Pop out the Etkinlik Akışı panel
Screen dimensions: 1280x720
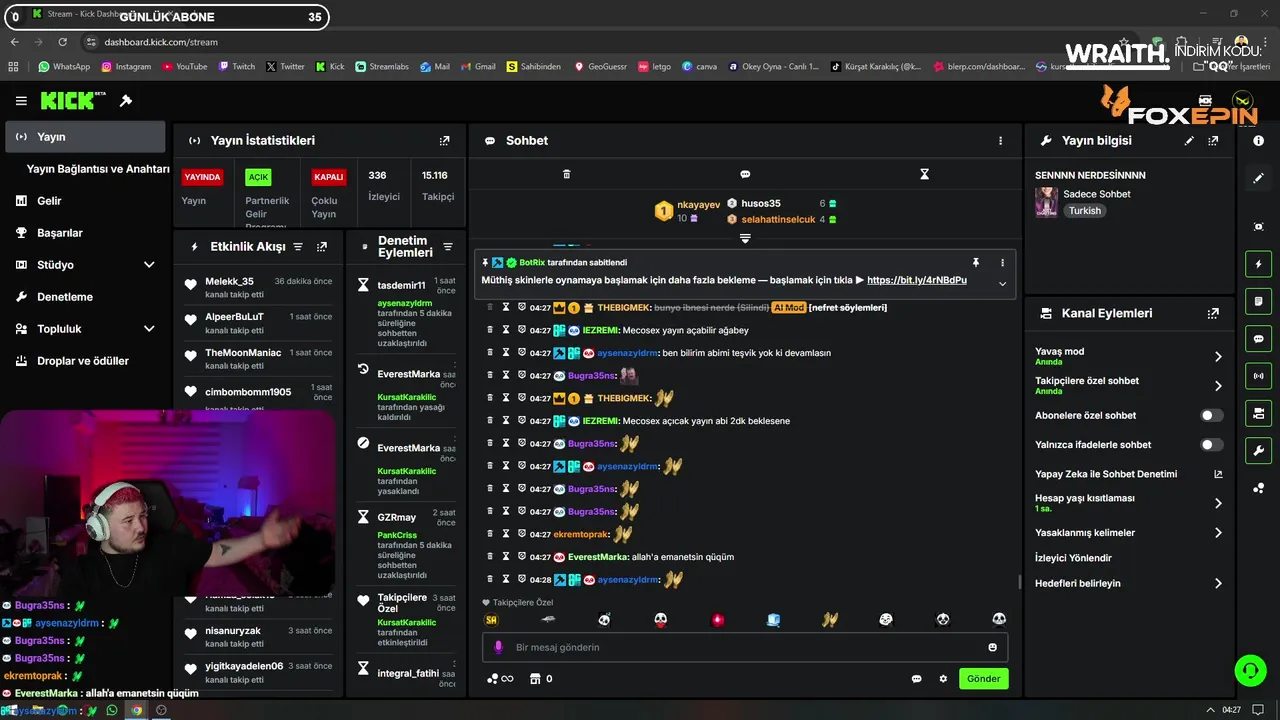(x=322, y=247)
